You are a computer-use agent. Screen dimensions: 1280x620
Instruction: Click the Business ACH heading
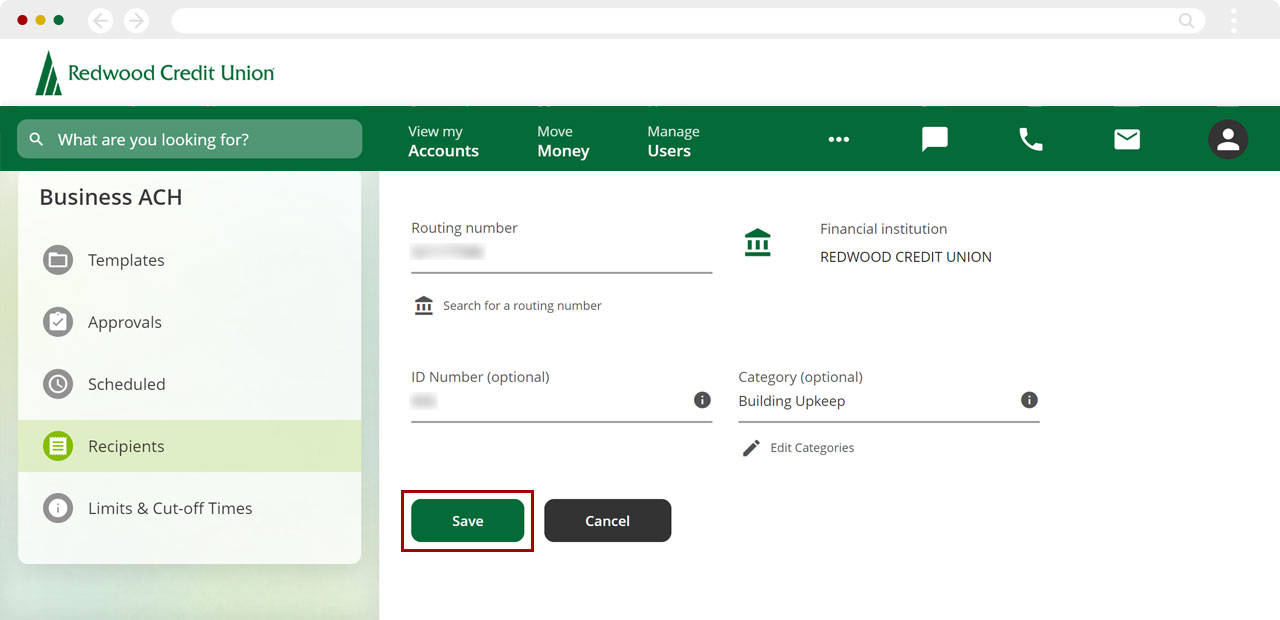coord(111,197)
